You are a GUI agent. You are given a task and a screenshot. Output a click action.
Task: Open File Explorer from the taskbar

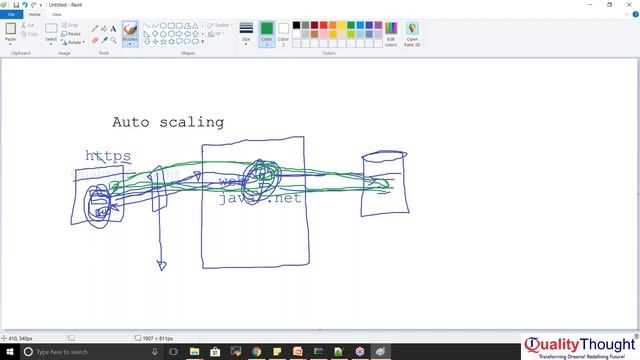coord(194,351)
